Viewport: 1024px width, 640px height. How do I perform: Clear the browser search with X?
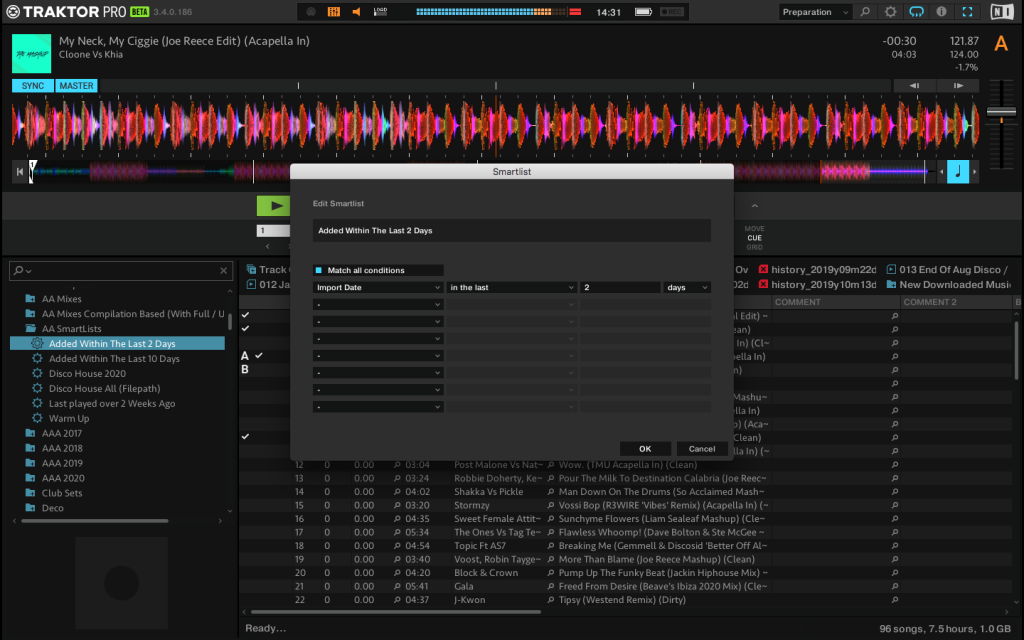click(x=223, y=270)
